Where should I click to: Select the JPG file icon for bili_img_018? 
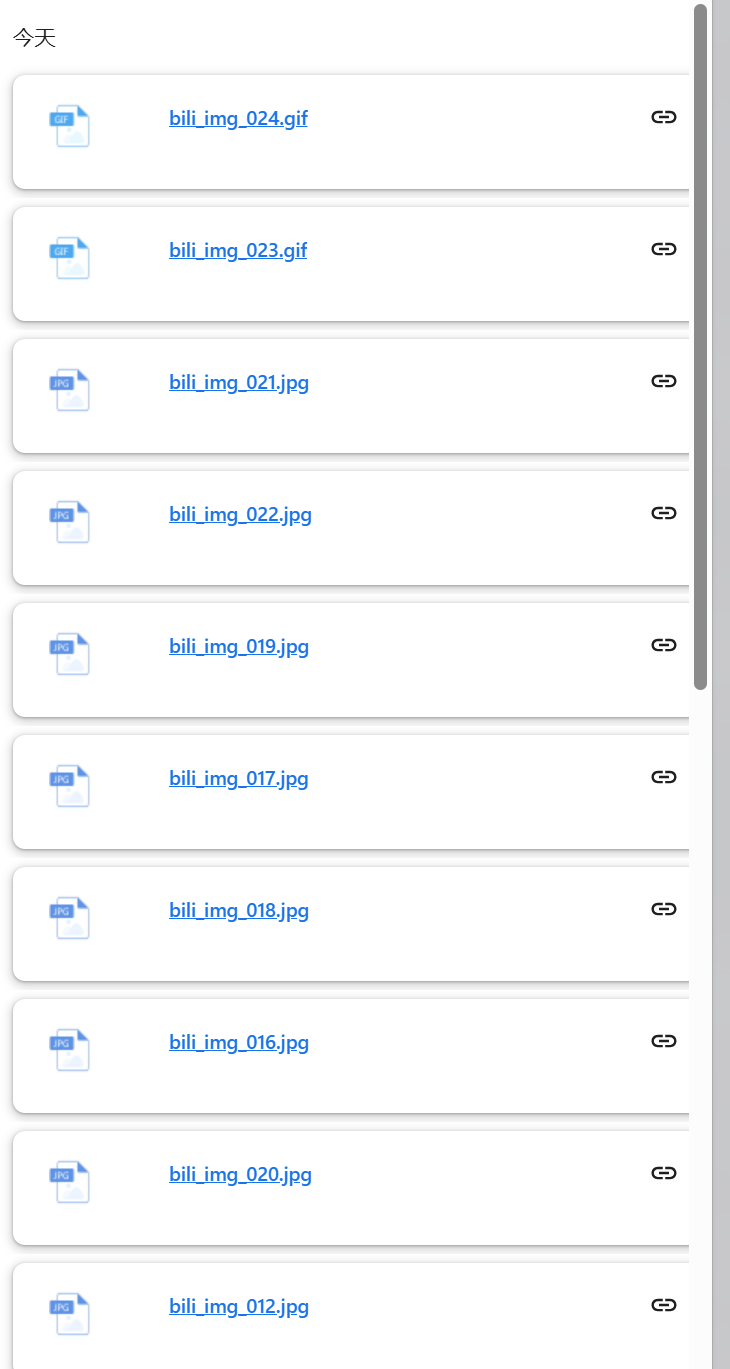pyautogui.click(x=70, y=918)
